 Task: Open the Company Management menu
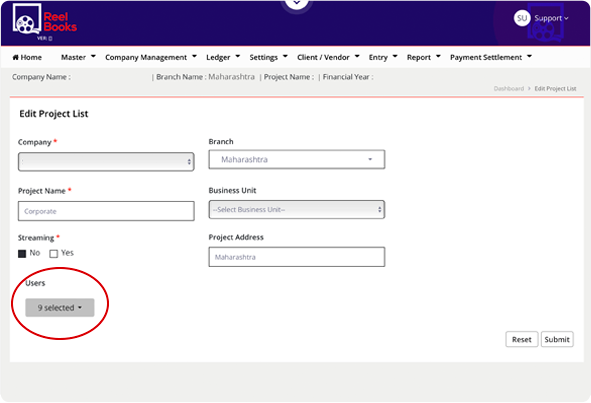pos(151,57)
